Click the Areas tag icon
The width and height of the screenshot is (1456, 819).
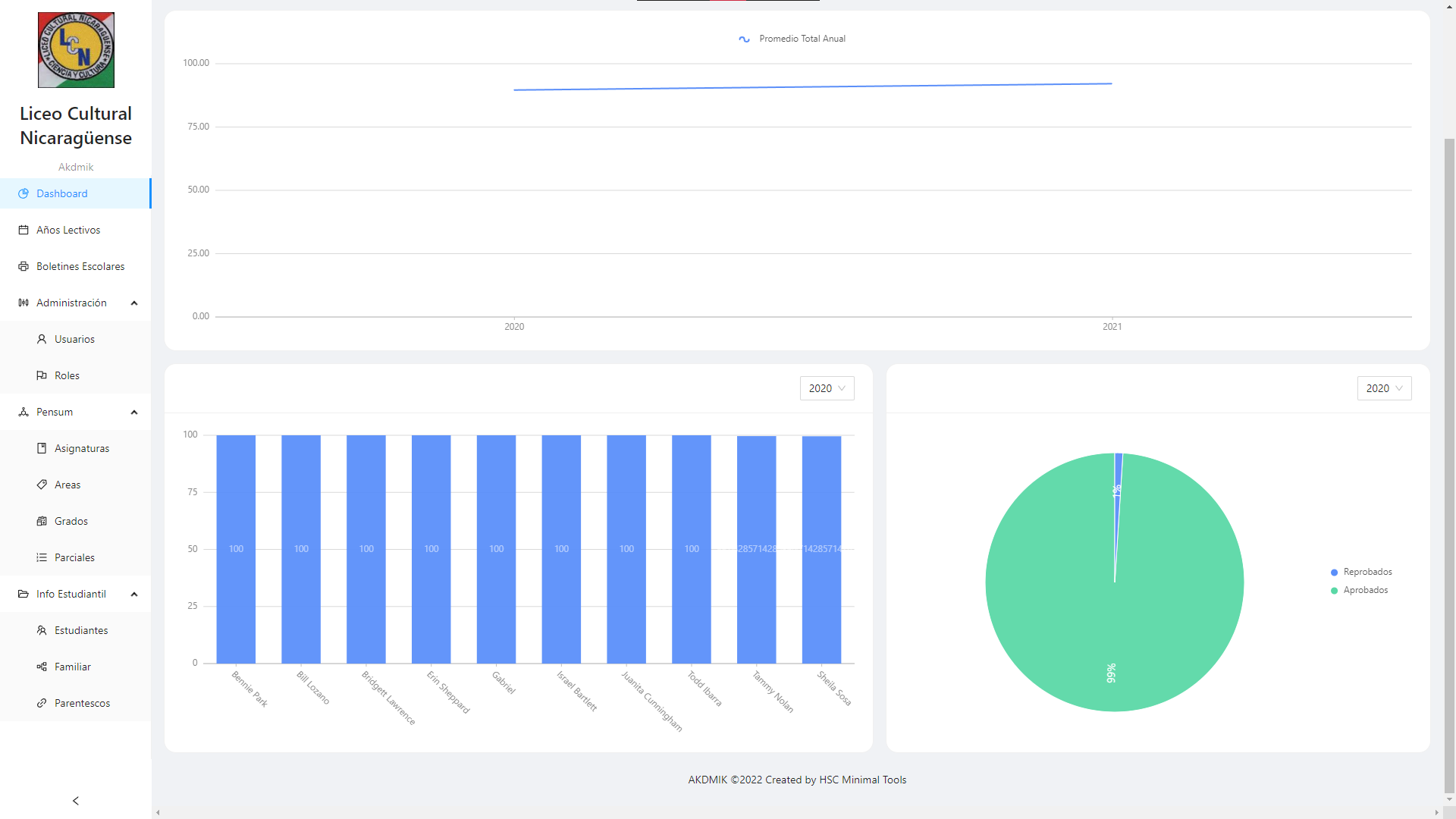click(42, 485)
